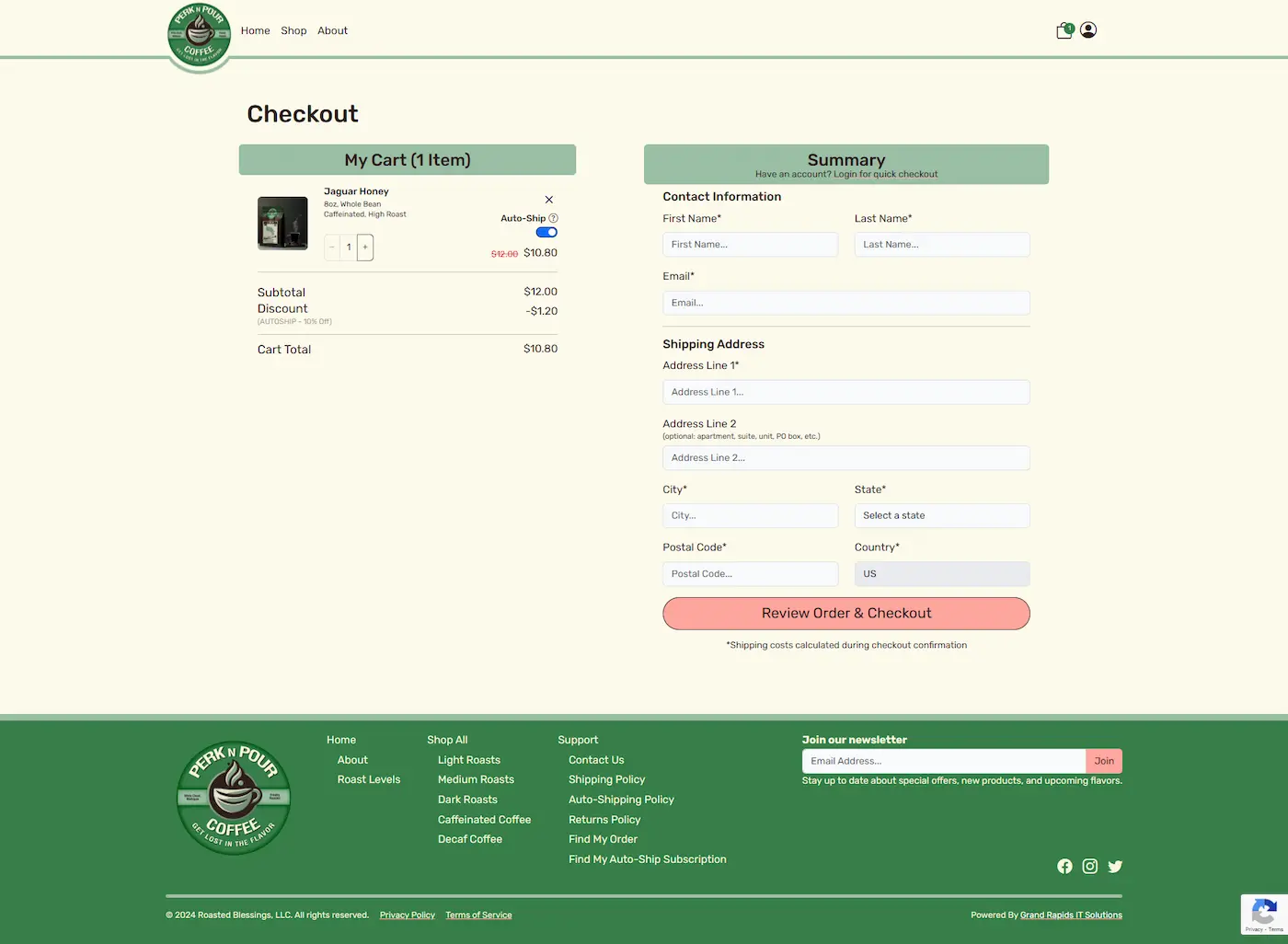Open the shopping cart icon
Viewport: 1288px width, 944px height.
click(x=1064, y=30)
